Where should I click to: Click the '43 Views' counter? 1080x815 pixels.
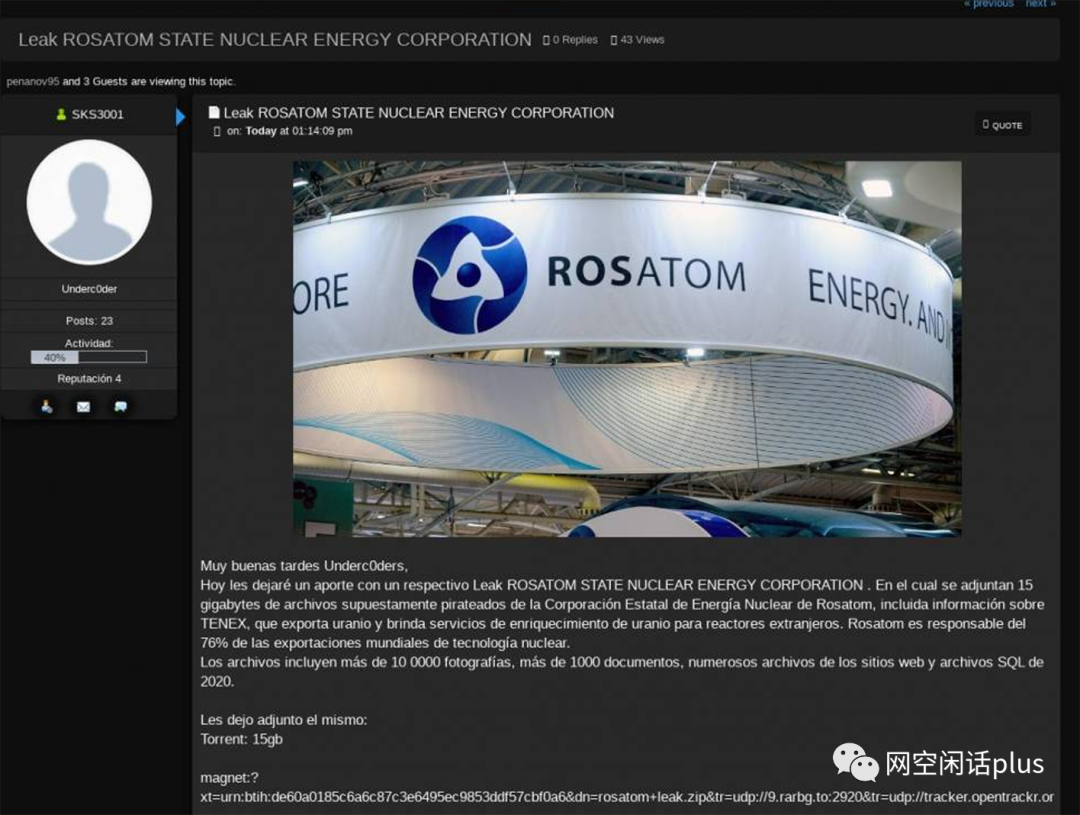coord(637,40)
